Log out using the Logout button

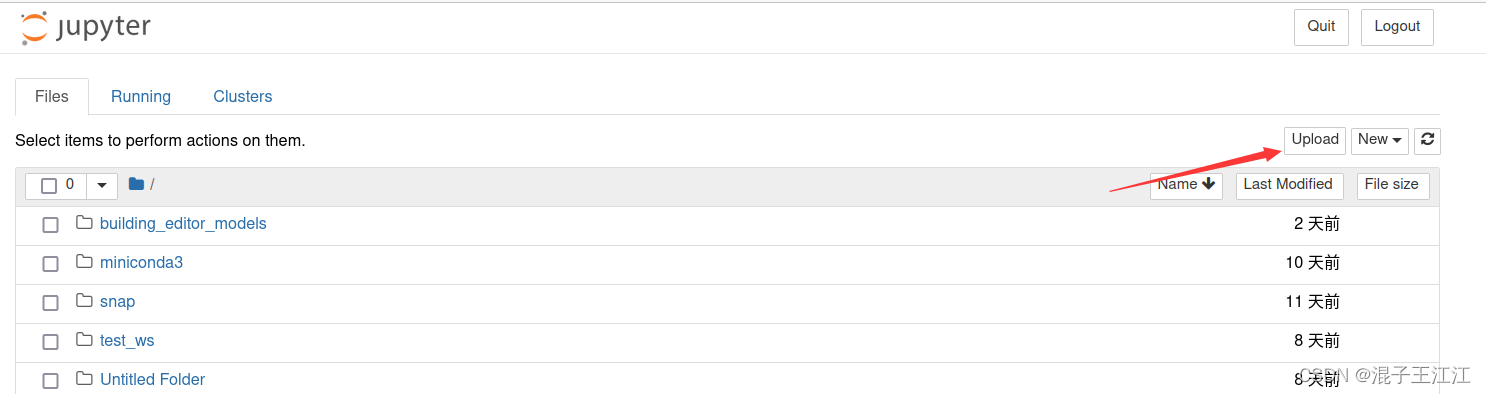(1397, 27)
